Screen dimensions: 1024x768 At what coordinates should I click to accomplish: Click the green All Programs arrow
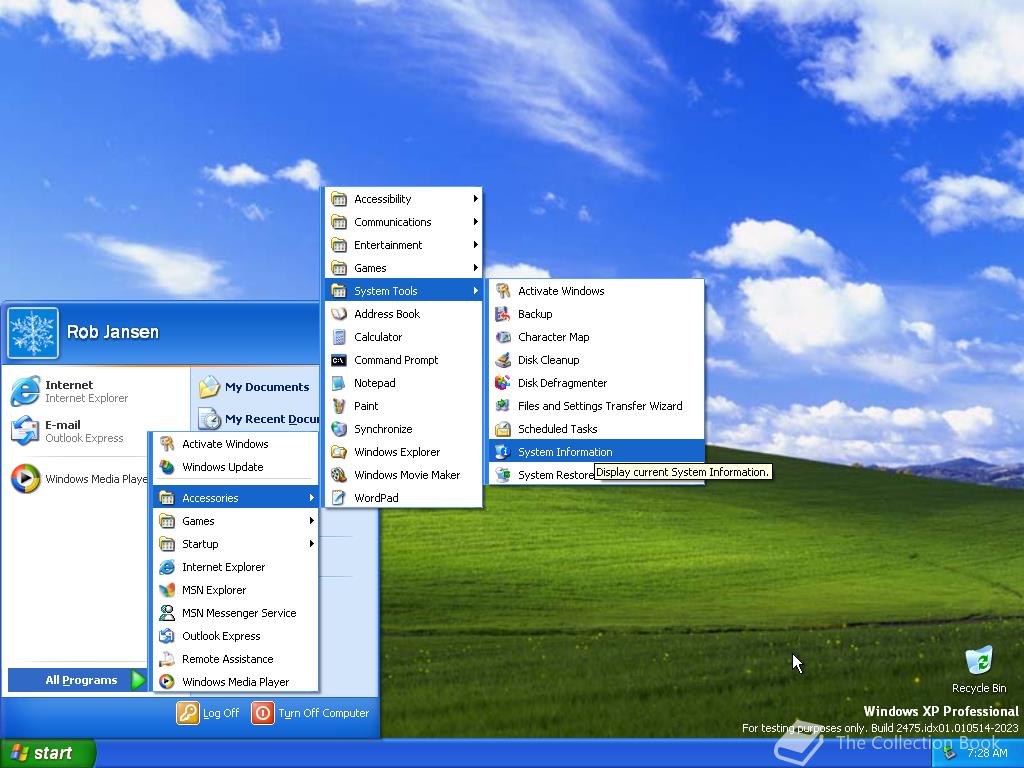coord(138,680)
